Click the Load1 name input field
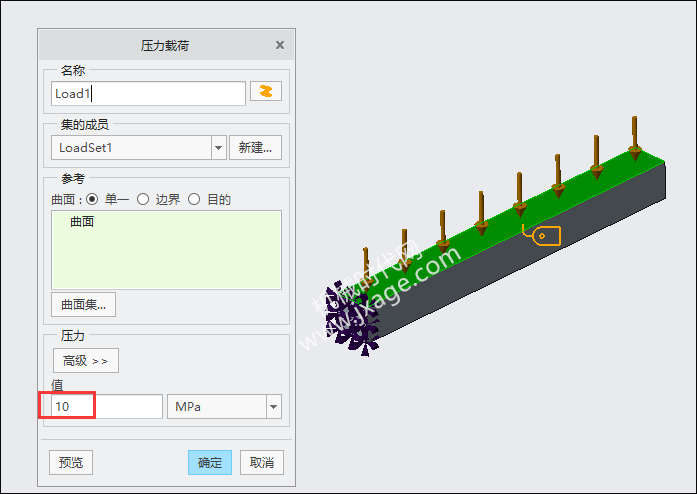The width and height of the screenshot is (697, 494). pyautogui.click(x=148, y=93)
